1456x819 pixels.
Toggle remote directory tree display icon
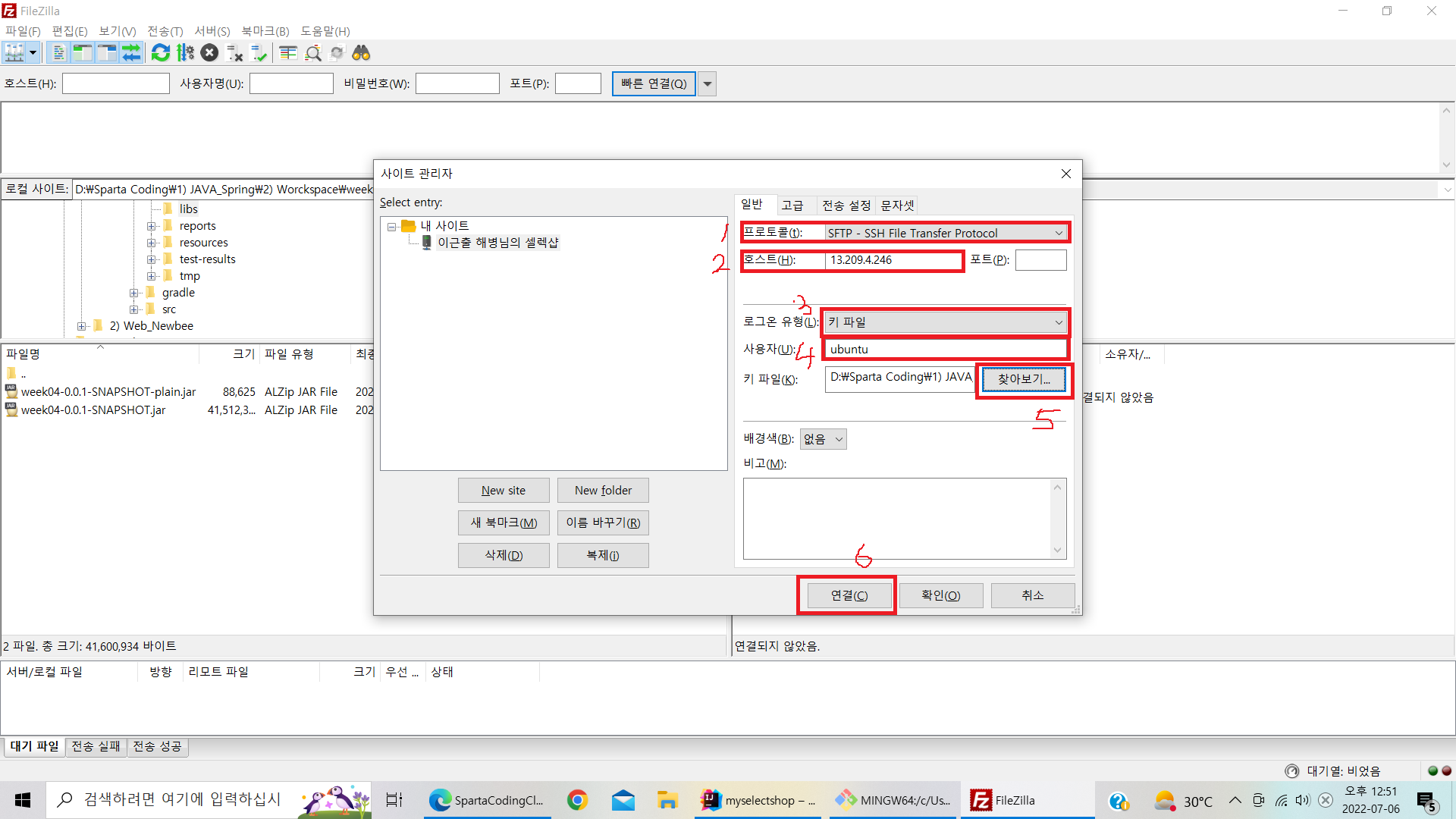coord(107,52)
